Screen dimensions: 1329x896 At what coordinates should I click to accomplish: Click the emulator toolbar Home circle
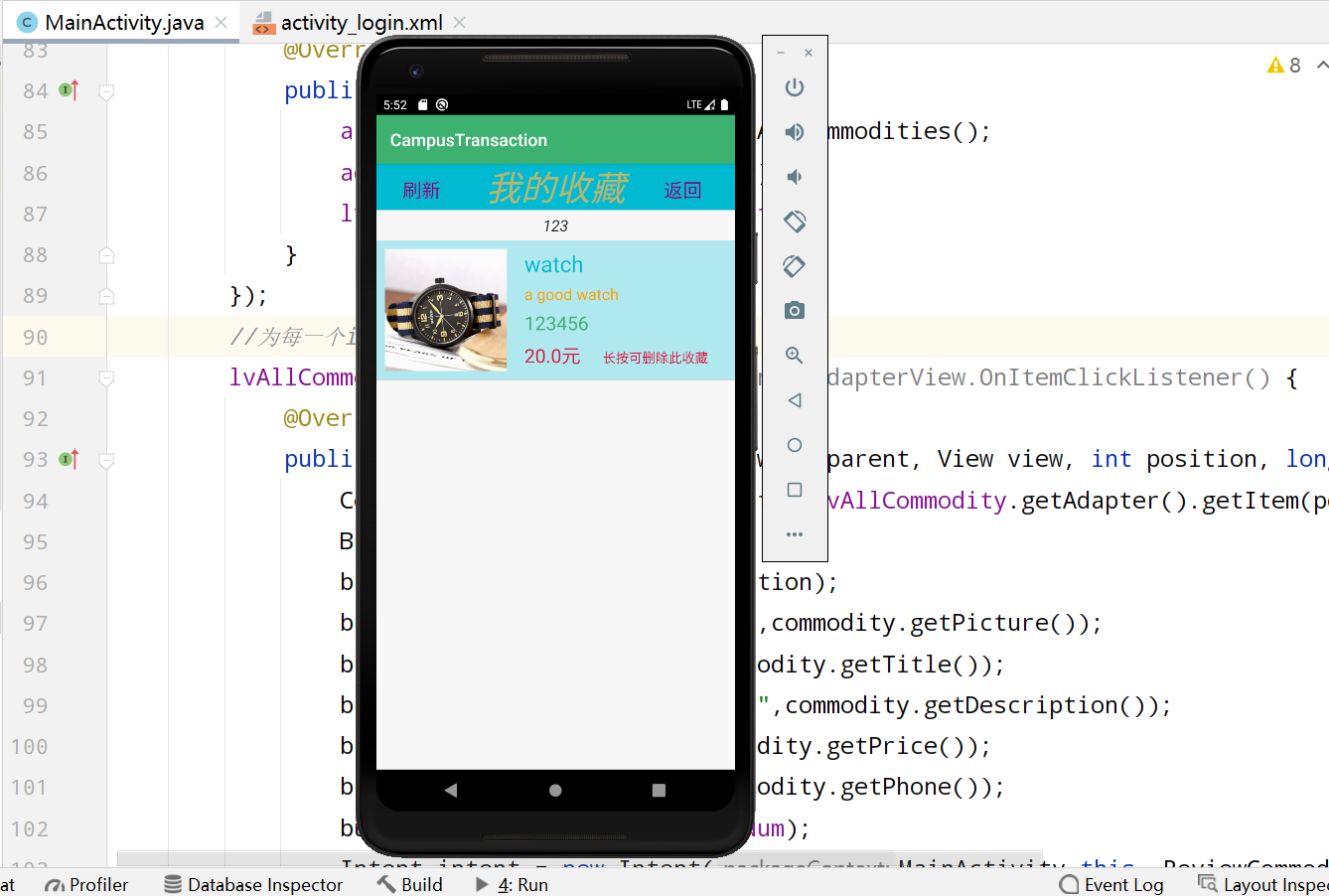pyautogui.click(x=795, y=445)
